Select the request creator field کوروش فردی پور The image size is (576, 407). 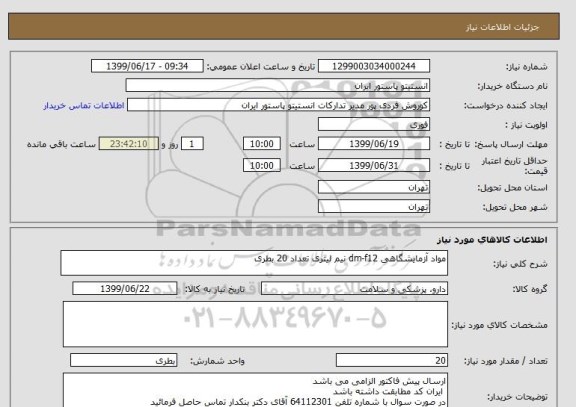[x=278, y=105]
